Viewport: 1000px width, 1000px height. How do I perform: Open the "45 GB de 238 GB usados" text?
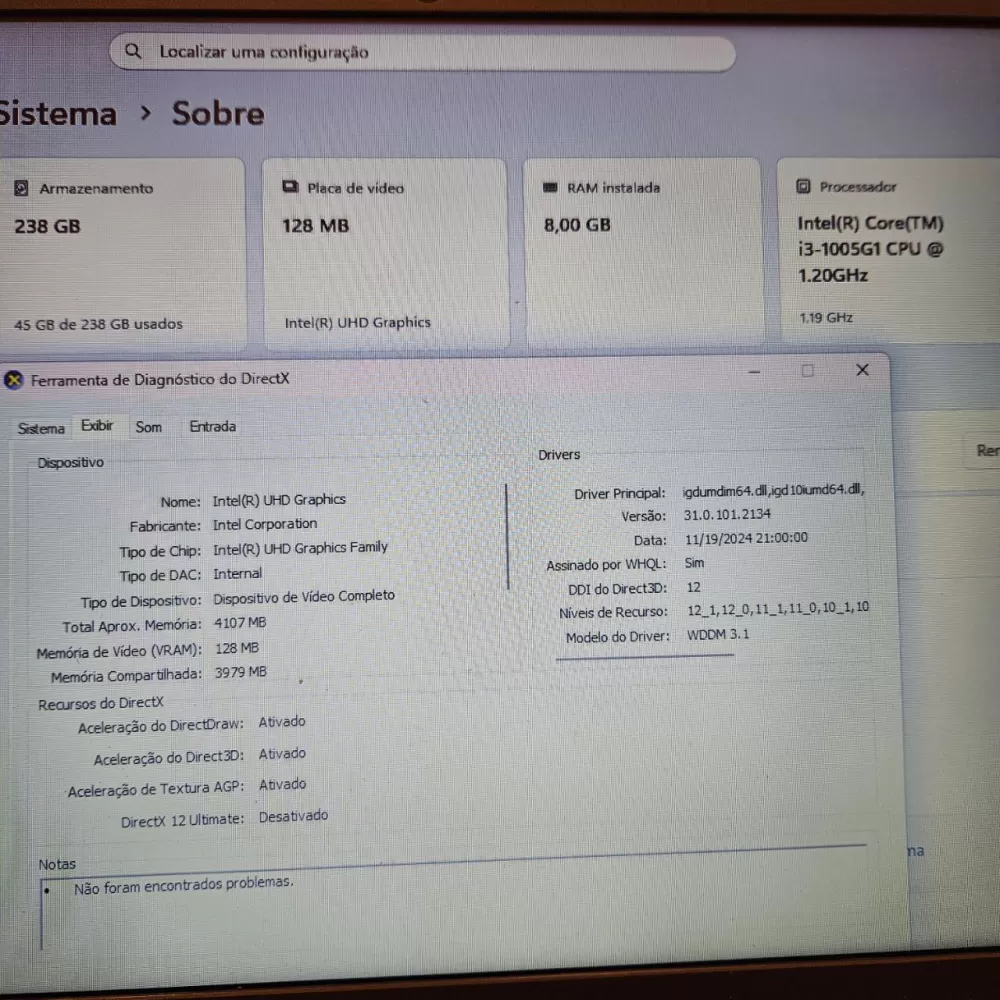[x=98, y=324]
